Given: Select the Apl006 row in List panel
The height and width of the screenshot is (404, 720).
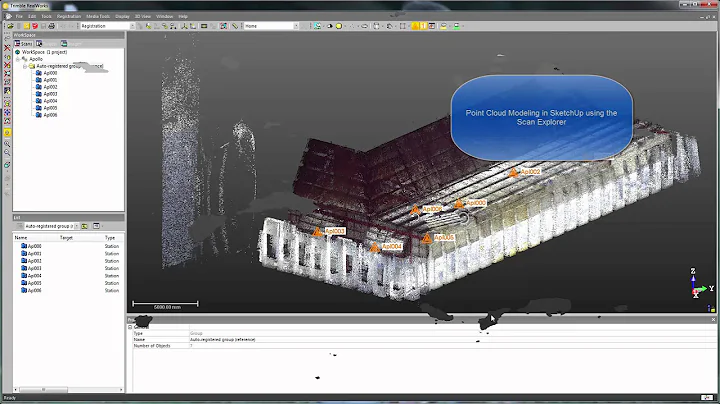Looking at the screenshot, I should 68,291.
